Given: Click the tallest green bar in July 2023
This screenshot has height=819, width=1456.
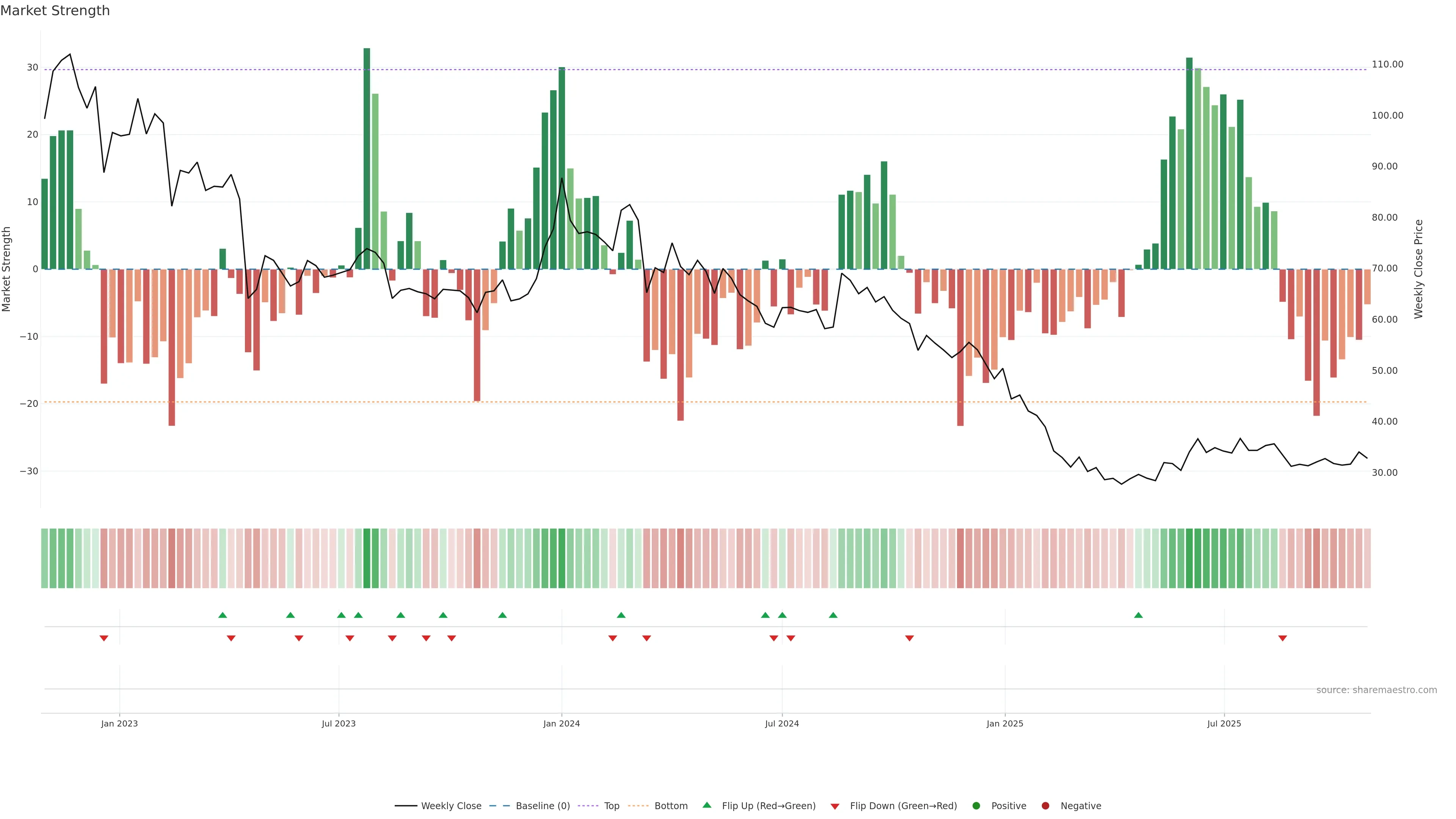Looking at the screenshot, I should (367, 158).
